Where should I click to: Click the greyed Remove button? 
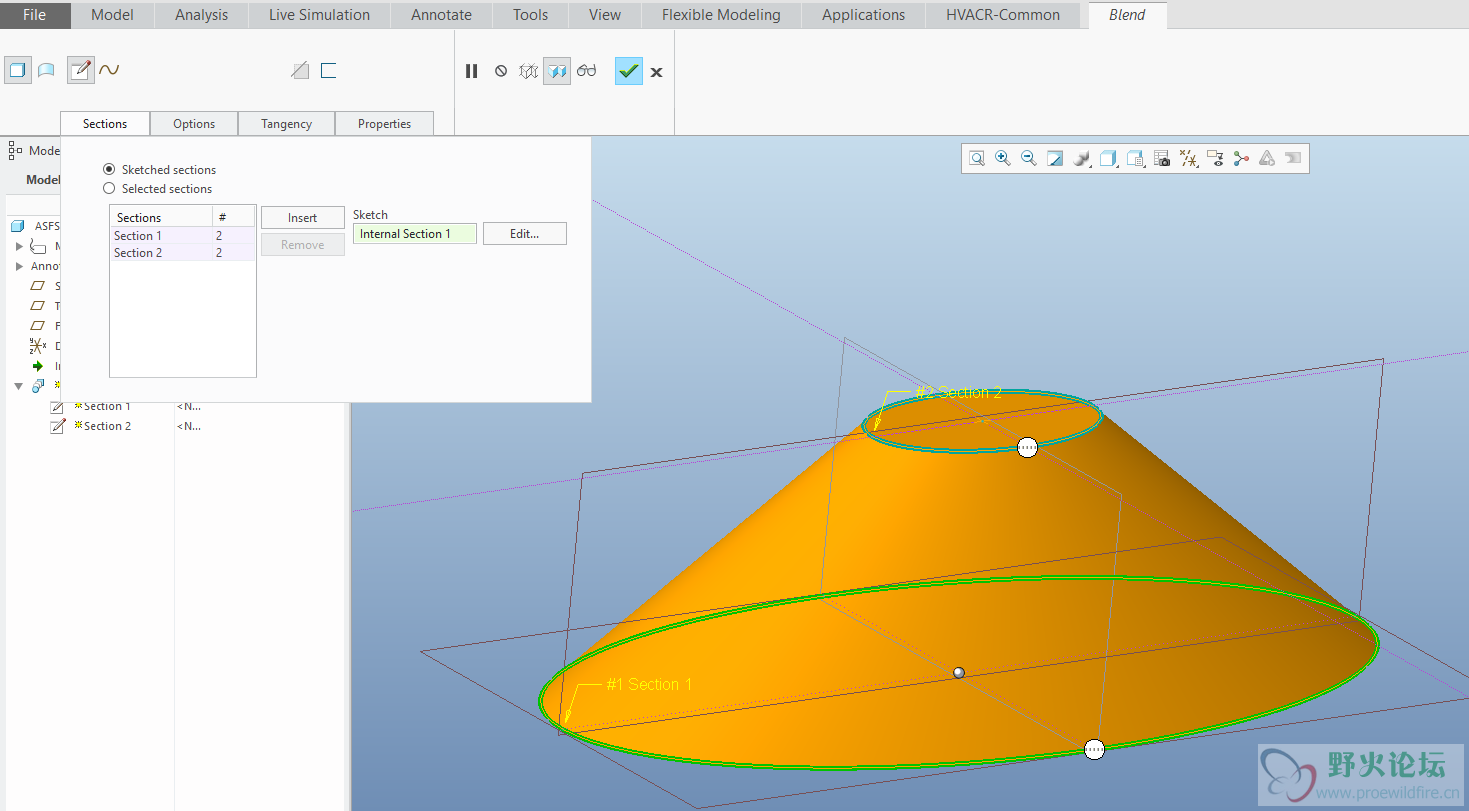point(302,245)
